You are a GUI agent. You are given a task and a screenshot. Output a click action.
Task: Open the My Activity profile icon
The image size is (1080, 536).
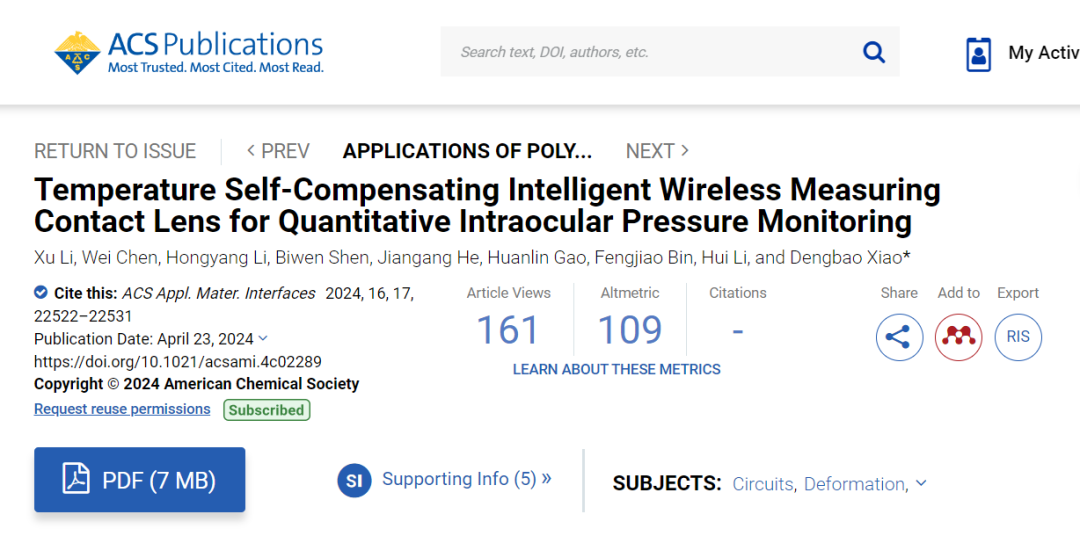pos(978,54)
